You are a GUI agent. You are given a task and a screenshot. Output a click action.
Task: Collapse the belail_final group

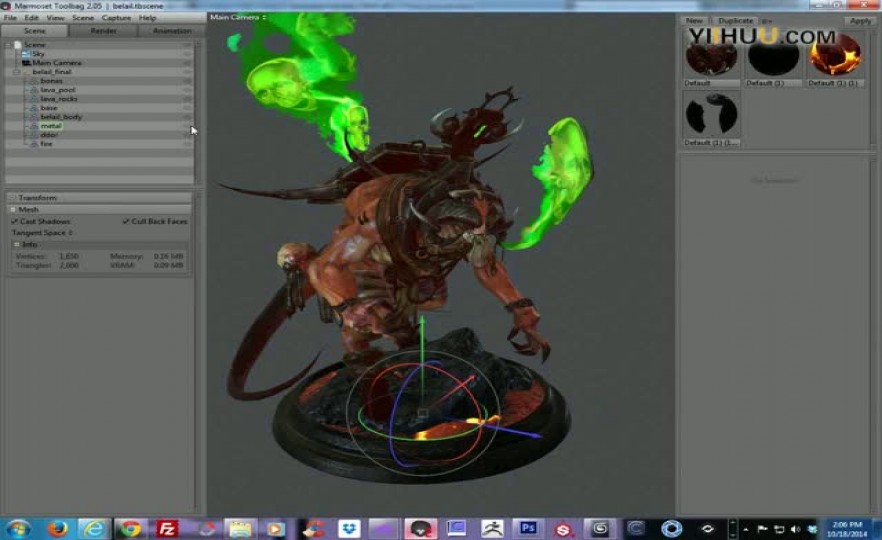[16, 72]
